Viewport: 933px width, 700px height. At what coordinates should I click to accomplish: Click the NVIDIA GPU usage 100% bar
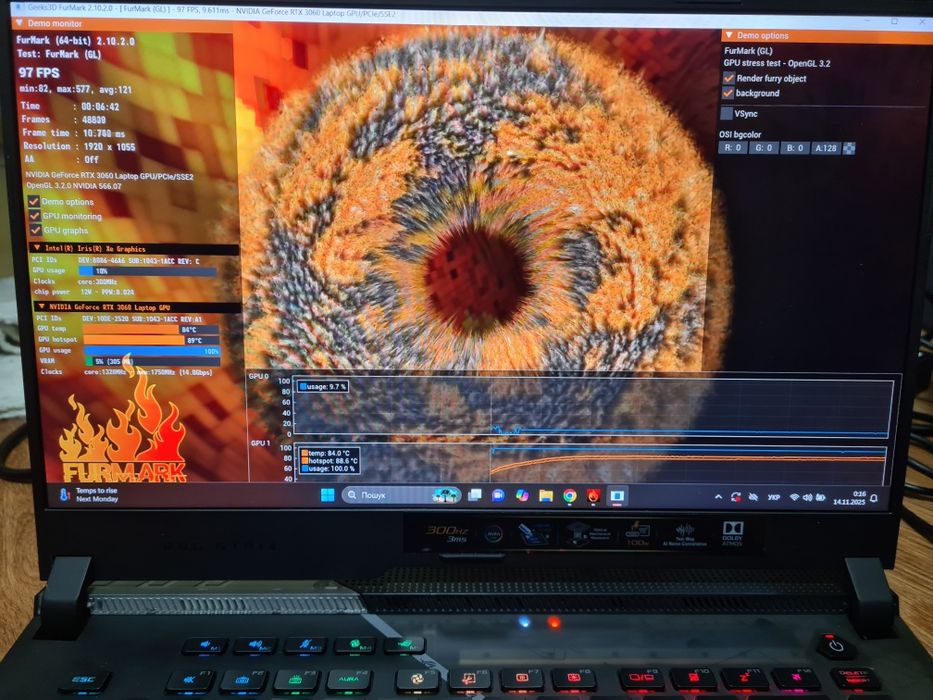click(152, 351)
